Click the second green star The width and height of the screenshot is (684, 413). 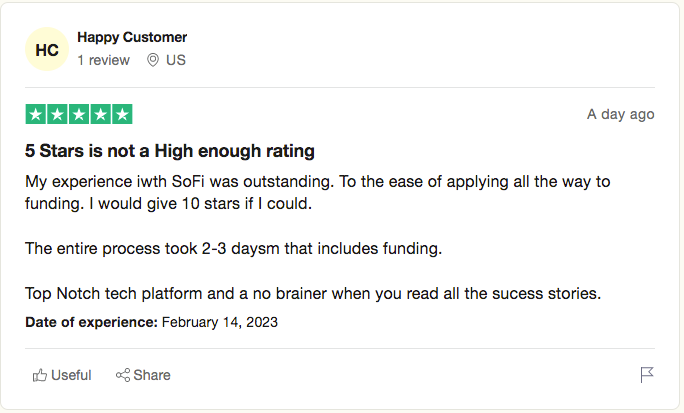[x=57, y=114]
